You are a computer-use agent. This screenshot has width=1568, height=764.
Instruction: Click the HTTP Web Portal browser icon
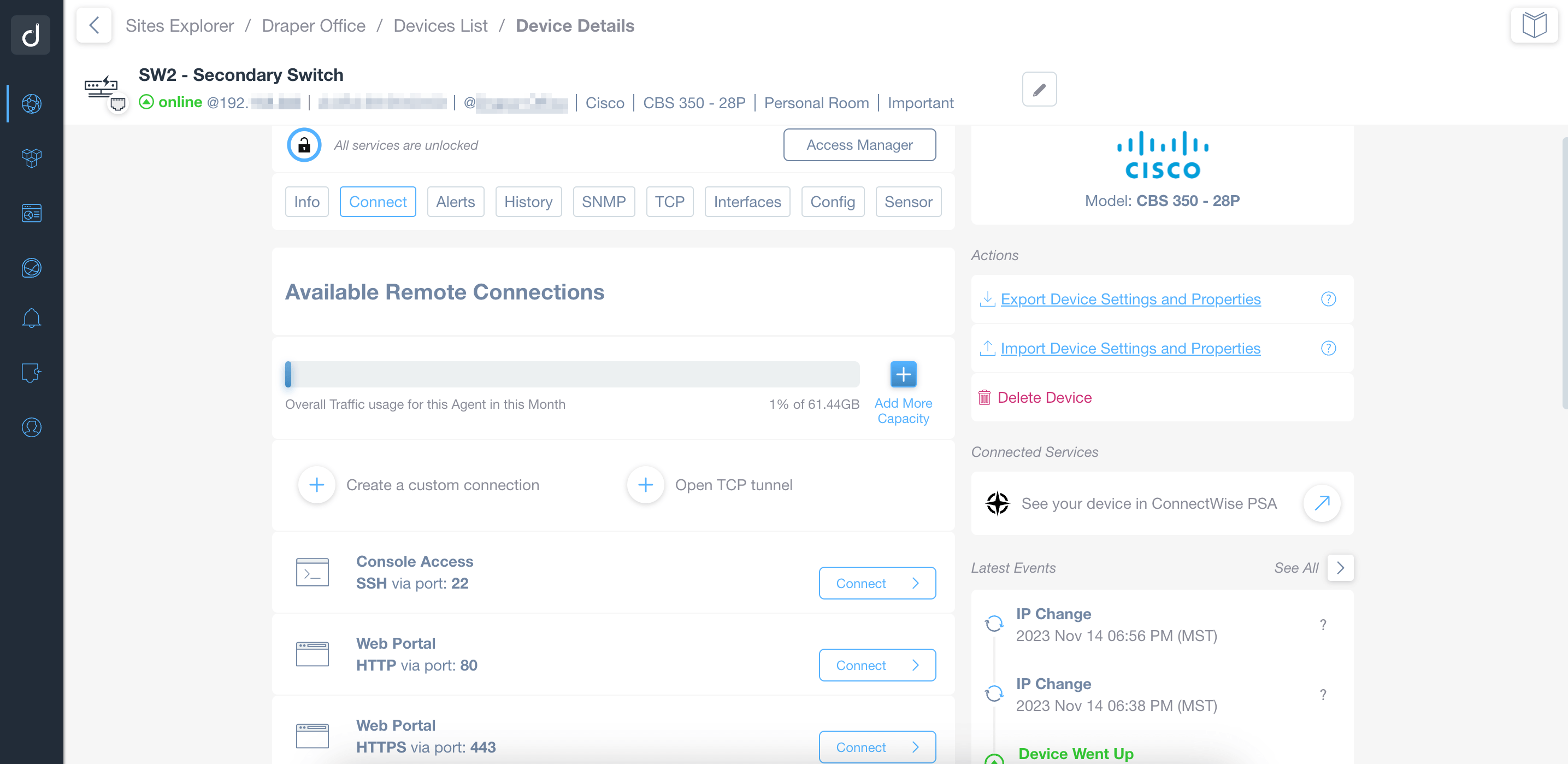(x=313, y=654)
